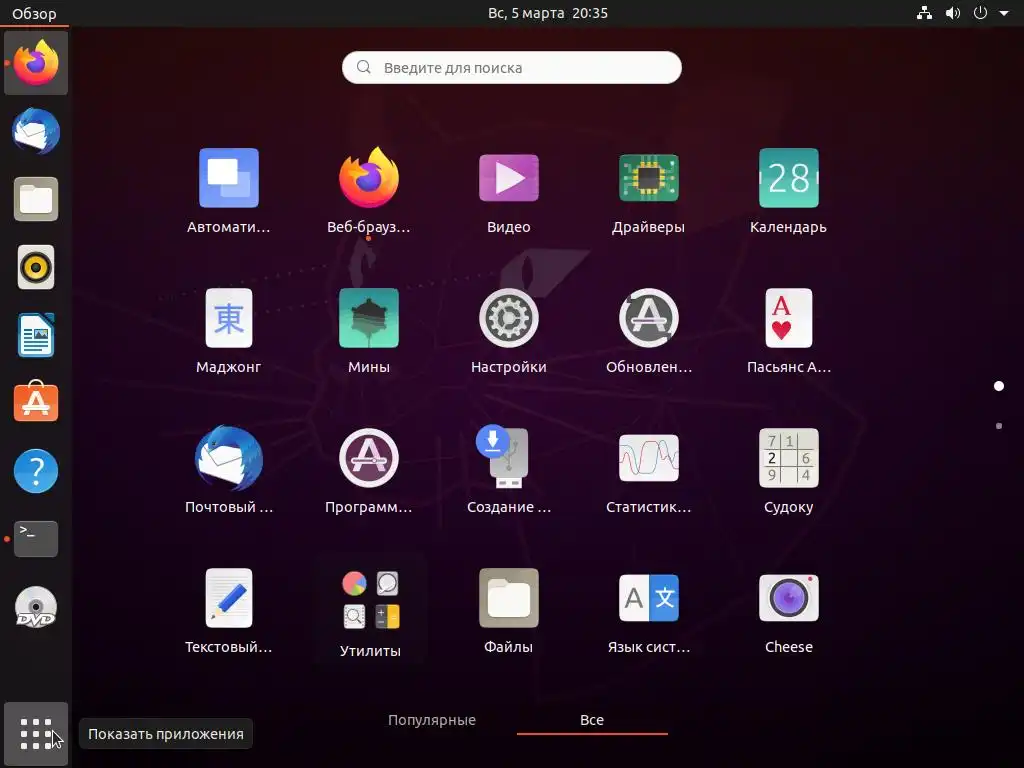Launch LibreOffice Writer from the dock
Screen dimensions: 1024x768
36,335
